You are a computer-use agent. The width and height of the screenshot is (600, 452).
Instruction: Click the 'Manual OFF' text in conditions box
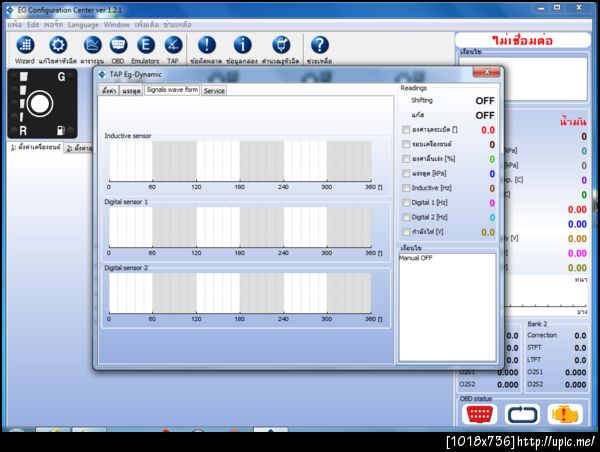pyautogui.click(x=416, y=258)
